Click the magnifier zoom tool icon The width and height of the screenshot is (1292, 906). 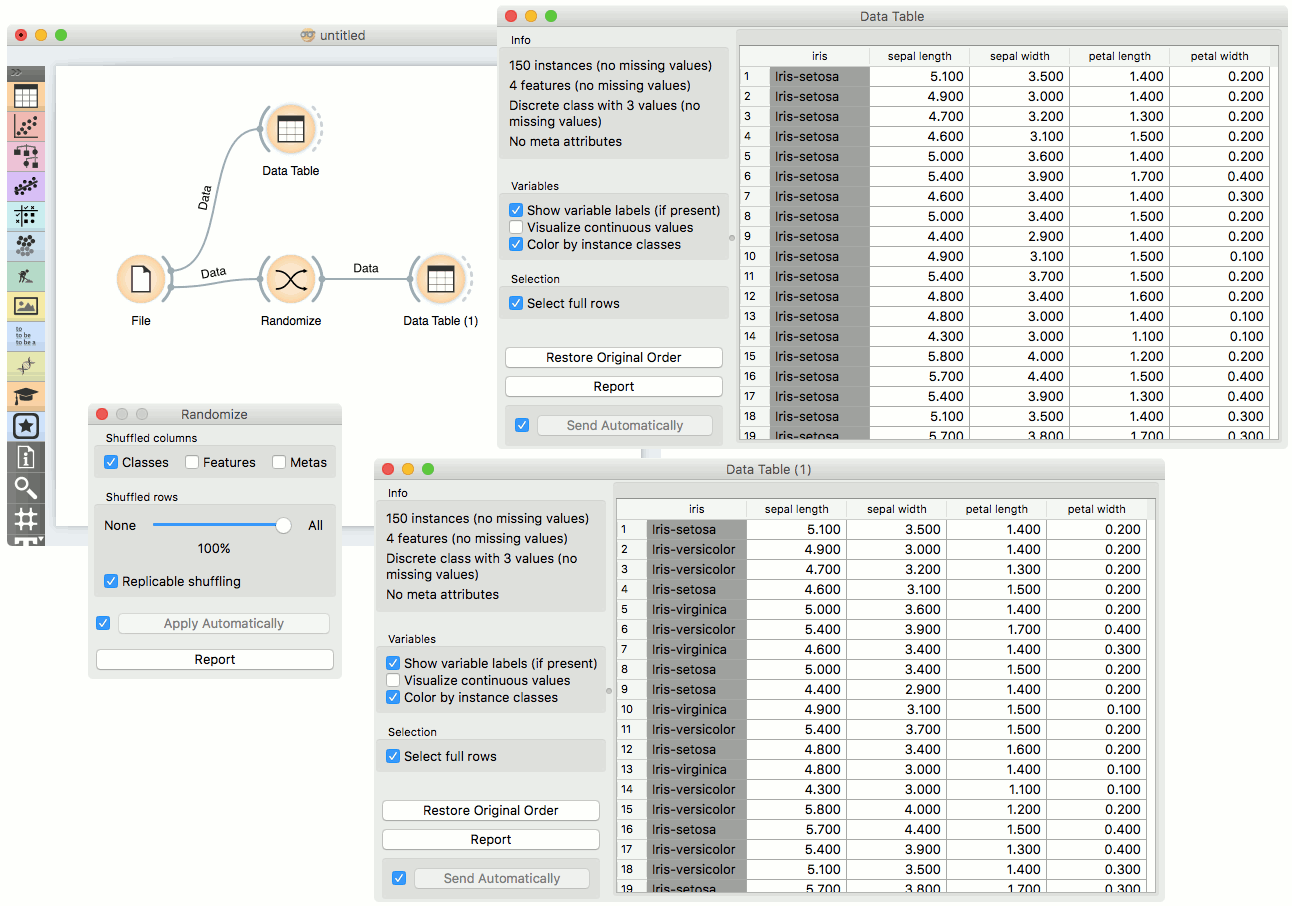pyautogui.click(x=26, y=488)
